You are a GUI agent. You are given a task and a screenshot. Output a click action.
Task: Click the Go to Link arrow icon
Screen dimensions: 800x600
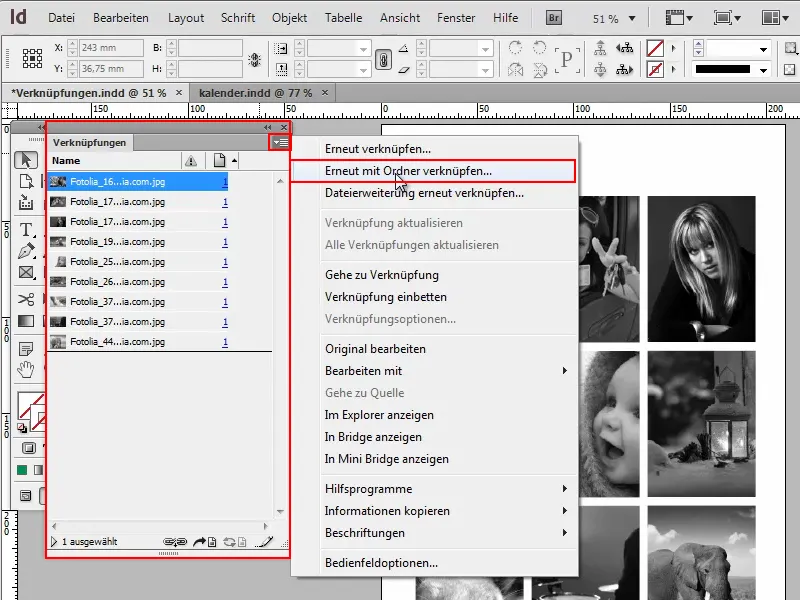(x=205, y=542)
